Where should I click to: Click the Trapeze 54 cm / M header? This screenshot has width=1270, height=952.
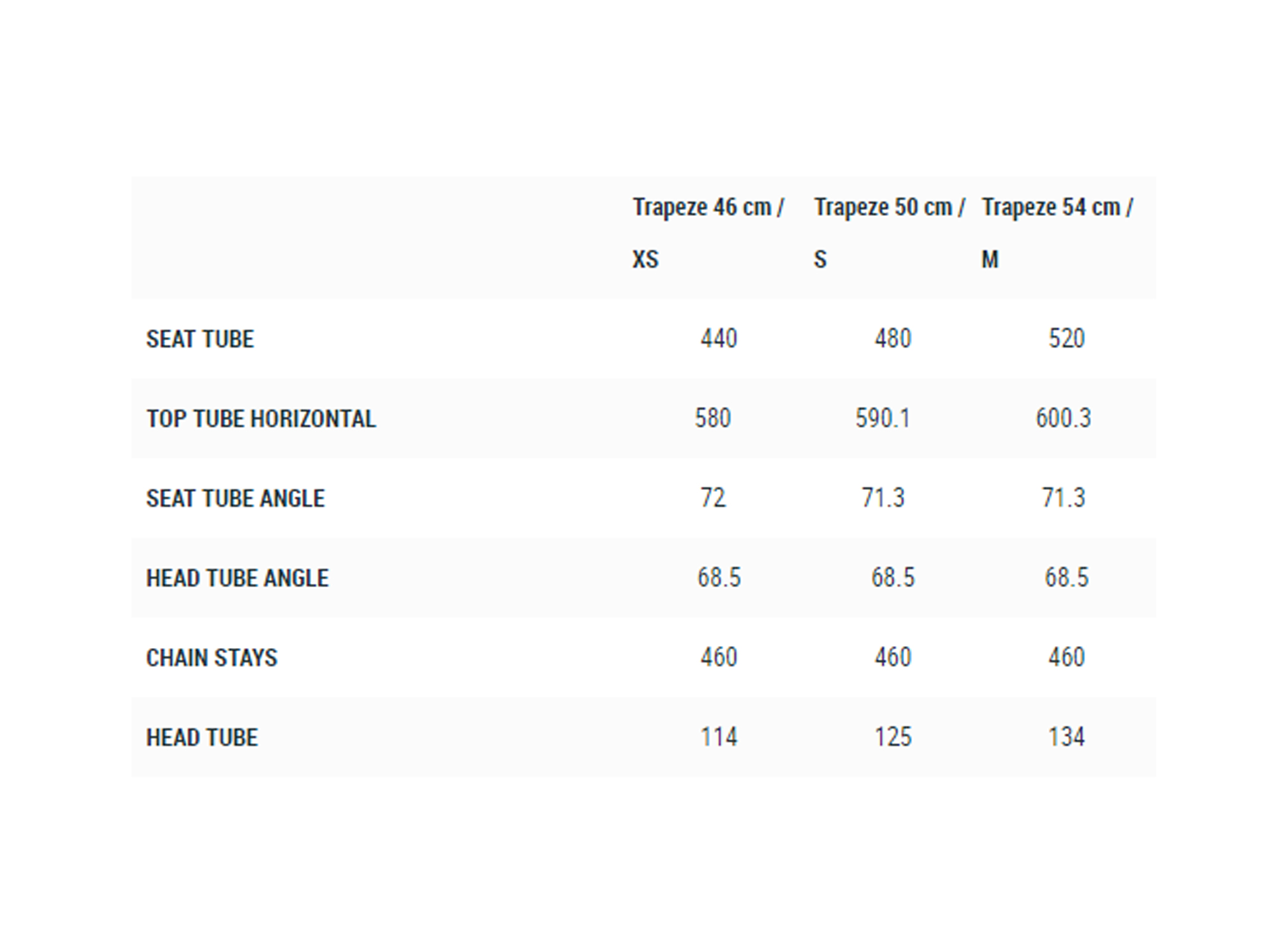pyautogui.click(x=1057, y=233)
